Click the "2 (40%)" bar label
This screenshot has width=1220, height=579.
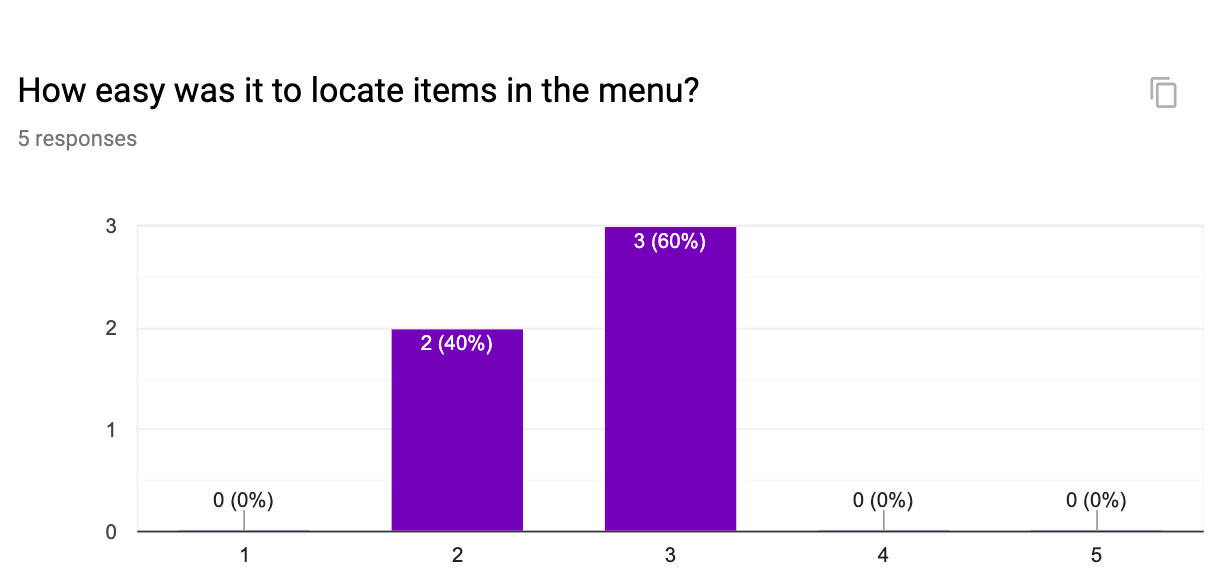click(x=457, y=345)
